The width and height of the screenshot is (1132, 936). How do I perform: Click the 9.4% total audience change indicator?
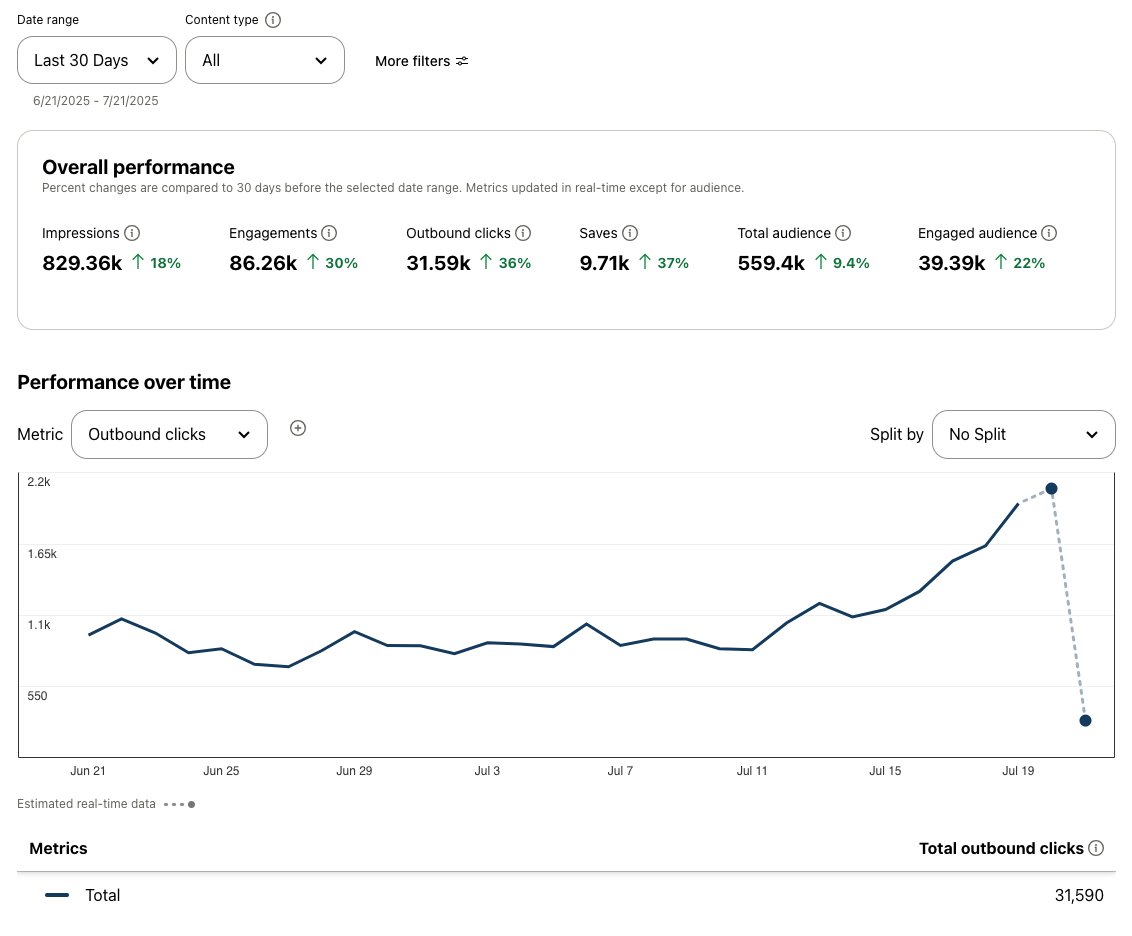coord(843,263)
